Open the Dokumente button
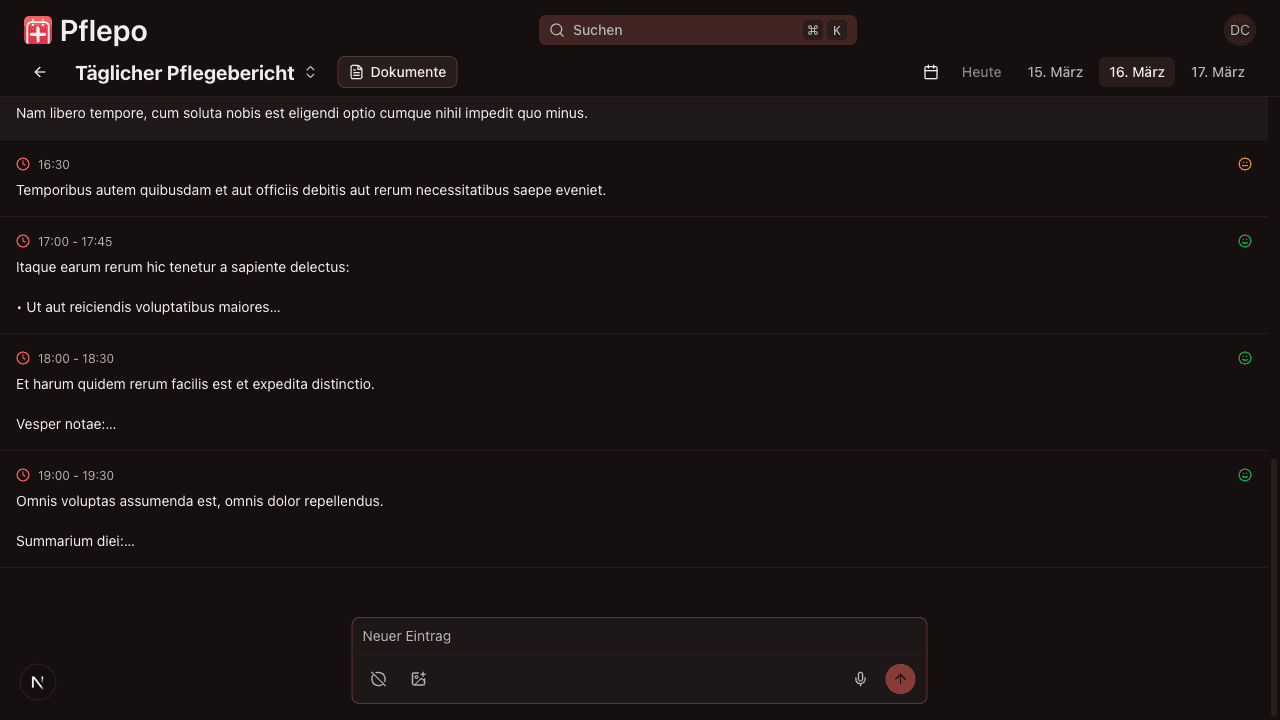This screenshot has height=720, width=1280. pyautogui.click(x=397, y=72)
